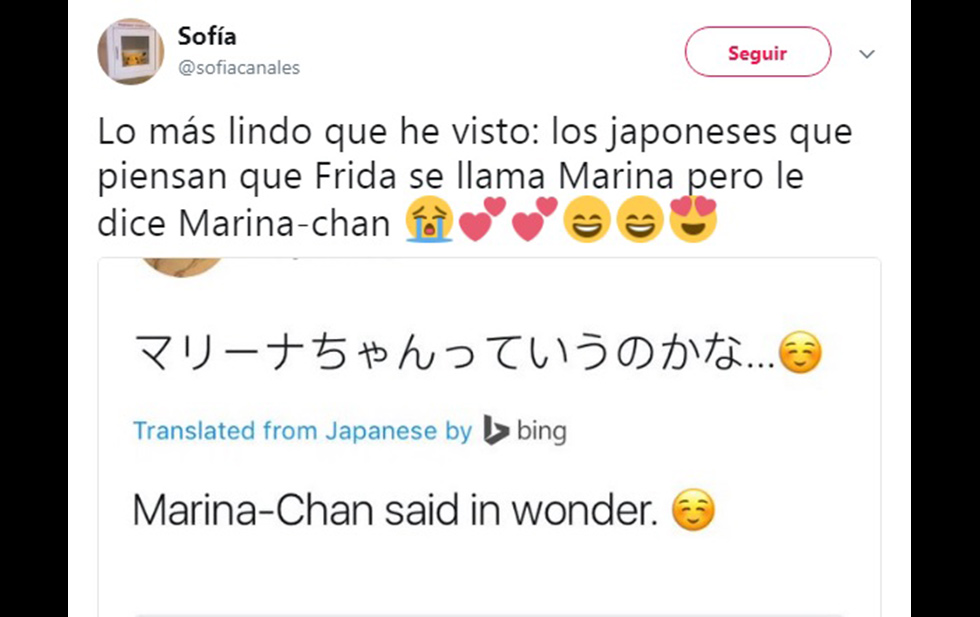Click the Japanese text マリーナちゃん line
The width and height of the screenshot is (980, 617).
(450, 355)
